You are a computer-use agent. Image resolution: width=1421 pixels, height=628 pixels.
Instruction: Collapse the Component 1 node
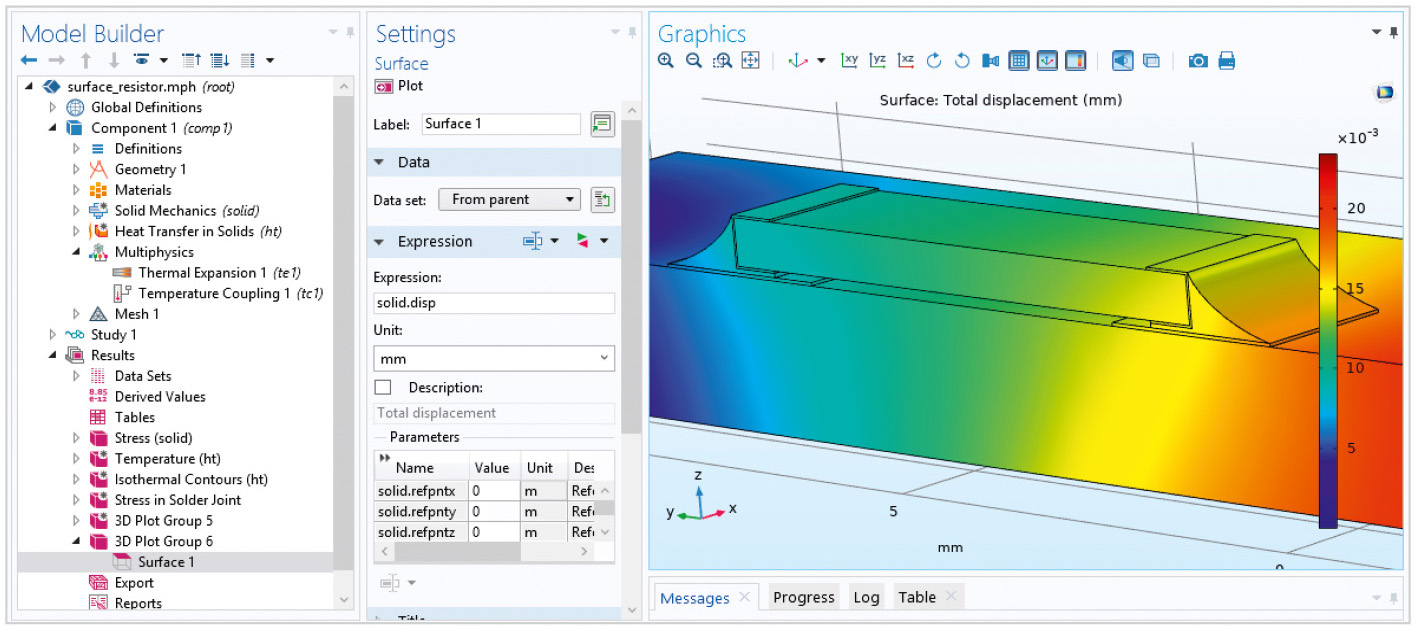pos(52,128)
